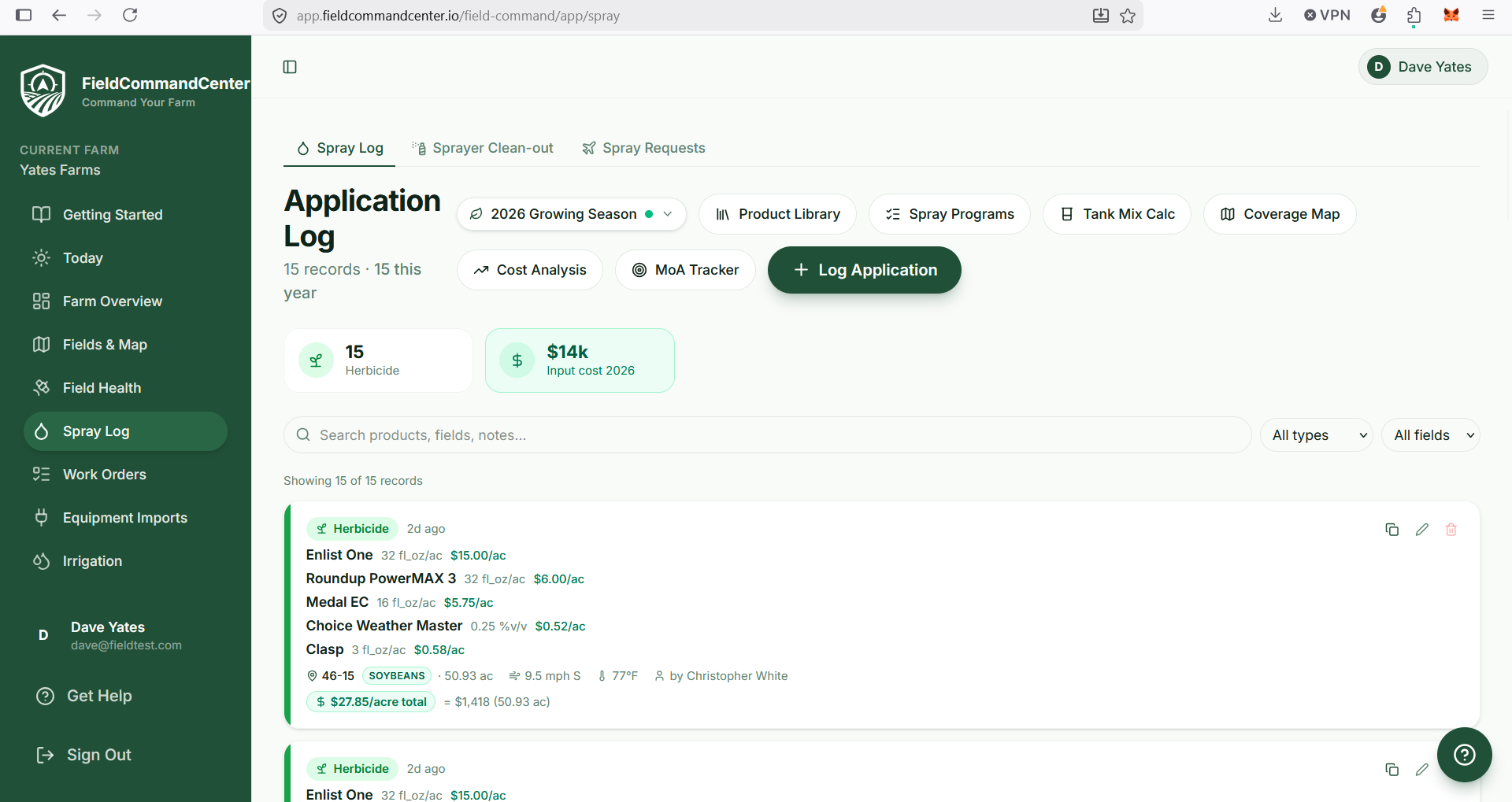1512x802 pixels.
Task: Delete the first herbicide record
Action: point(1451,530)
